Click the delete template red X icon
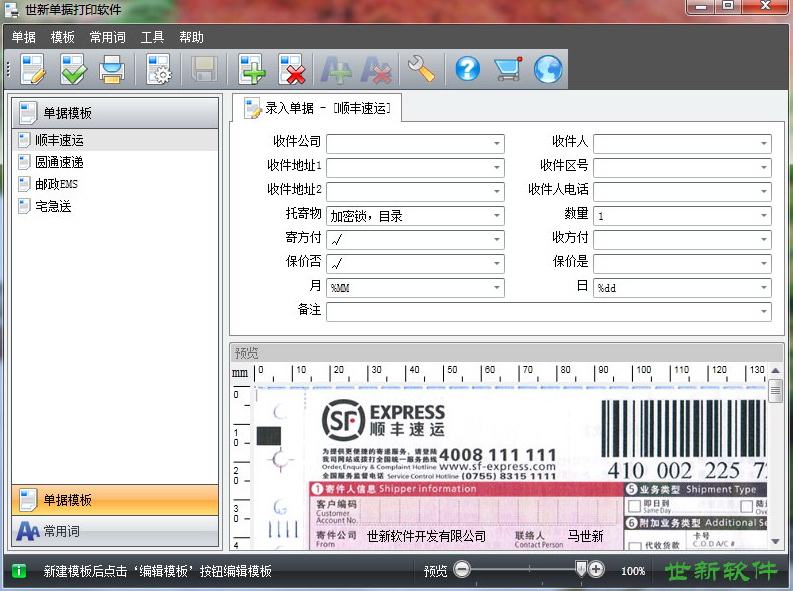Screen dimensions: 793x591 (291, 69)
